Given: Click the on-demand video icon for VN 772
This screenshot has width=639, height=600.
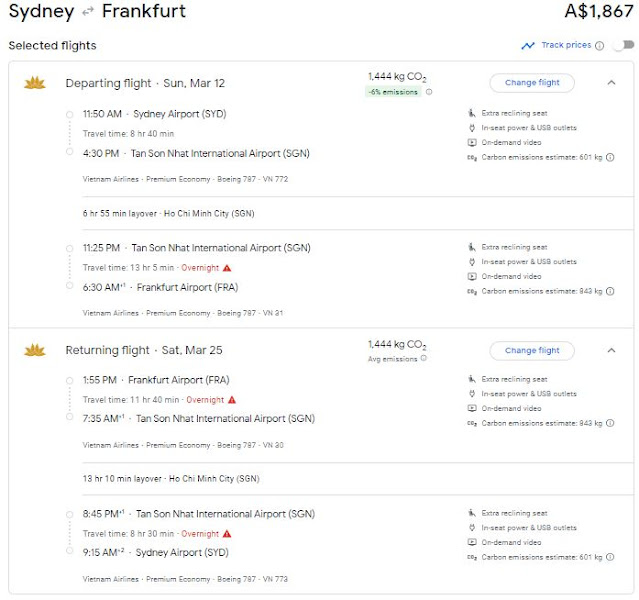Looking at the screenshot, I should (x=472, y=142).
